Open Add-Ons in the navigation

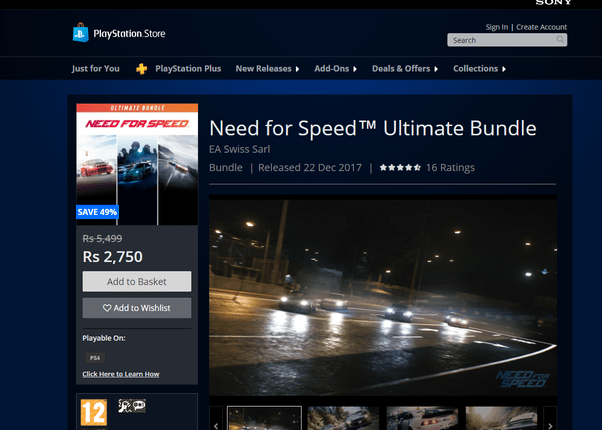tap(332, 69)
